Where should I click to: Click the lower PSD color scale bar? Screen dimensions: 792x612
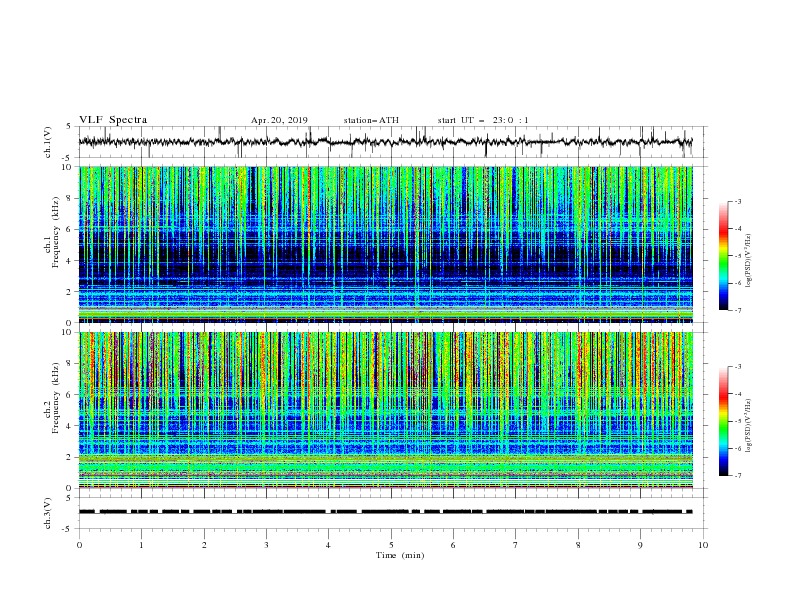[x=724, y=421]
